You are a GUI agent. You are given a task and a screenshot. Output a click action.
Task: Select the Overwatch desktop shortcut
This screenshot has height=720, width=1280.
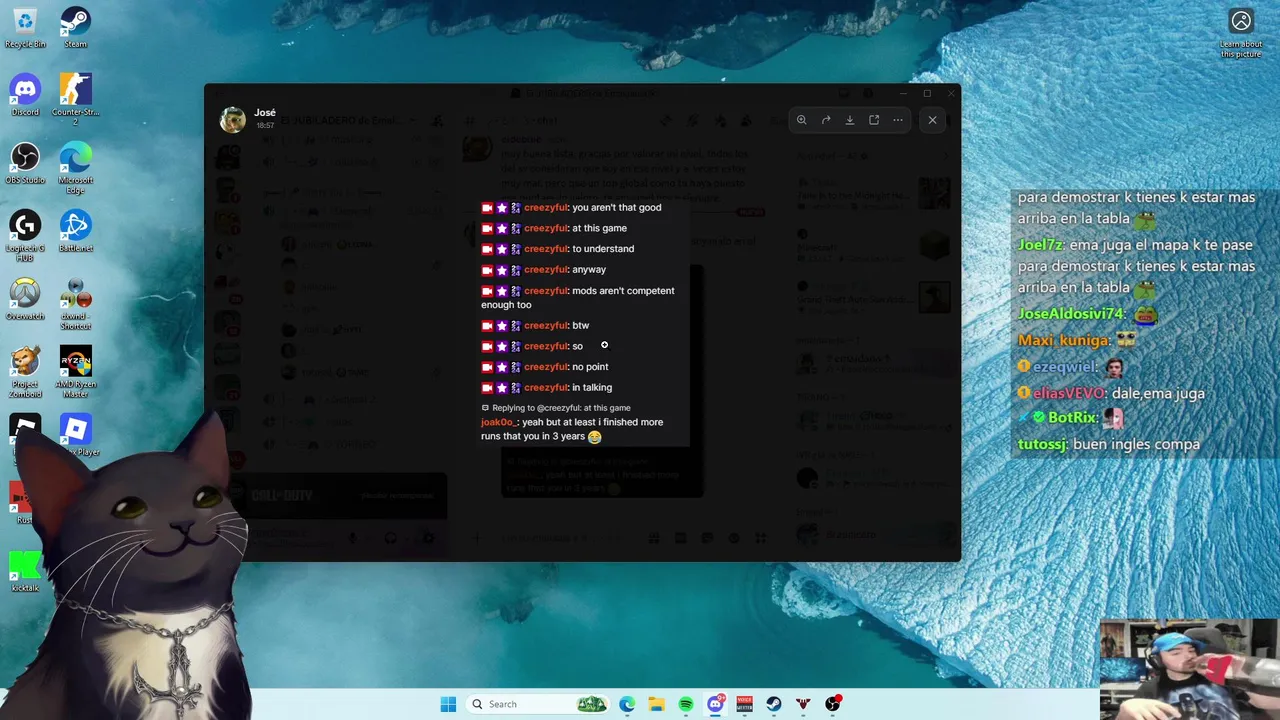click(x=25, y=300)
